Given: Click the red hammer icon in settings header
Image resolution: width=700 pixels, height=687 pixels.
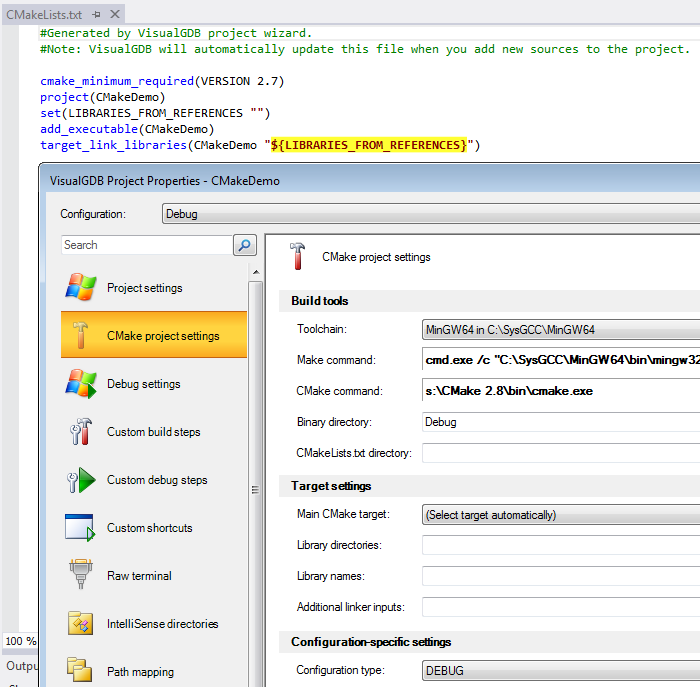Looking at the screenshot, I should [x=297, y=256].
